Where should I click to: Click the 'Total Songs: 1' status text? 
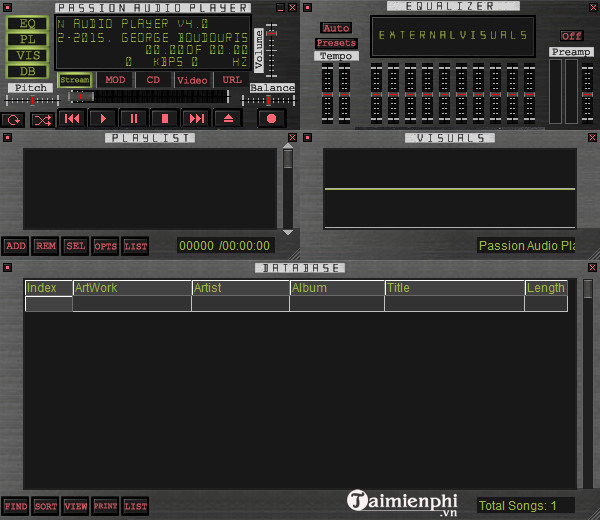pyautogui.click(x=517, y=506)
